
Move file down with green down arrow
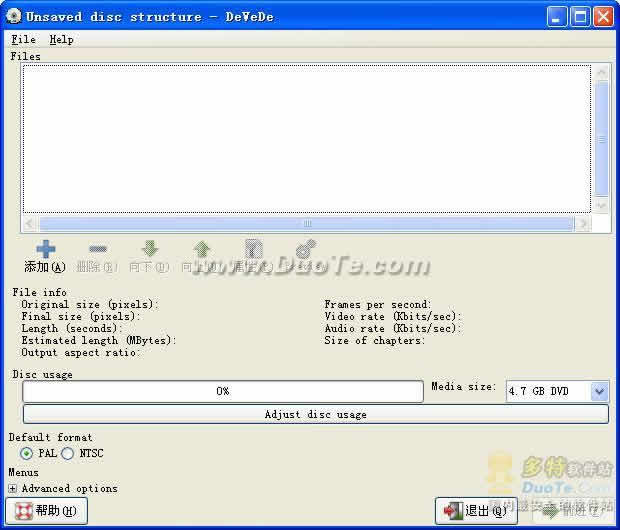pyautogui.click(x=150, y=248)
